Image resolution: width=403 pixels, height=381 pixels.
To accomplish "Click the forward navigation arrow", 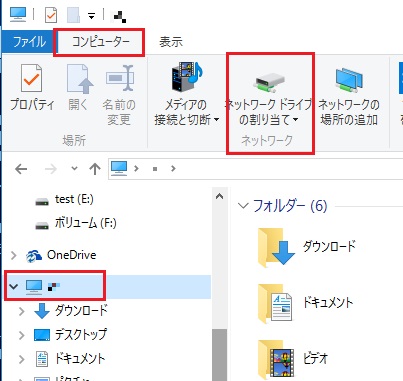I will [51, 169].
